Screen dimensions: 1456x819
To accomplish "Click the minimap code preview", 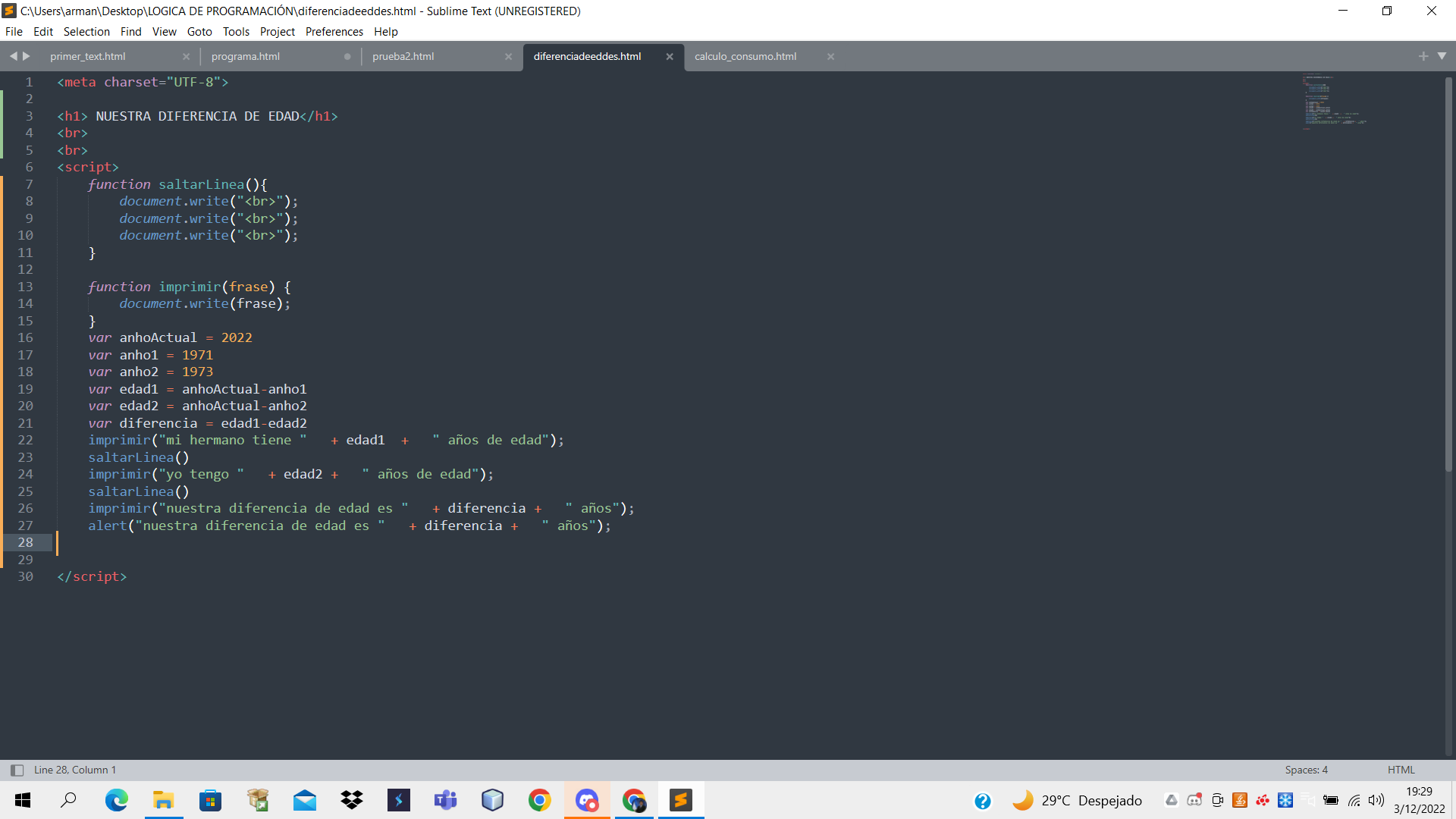I will point(1335,102).
